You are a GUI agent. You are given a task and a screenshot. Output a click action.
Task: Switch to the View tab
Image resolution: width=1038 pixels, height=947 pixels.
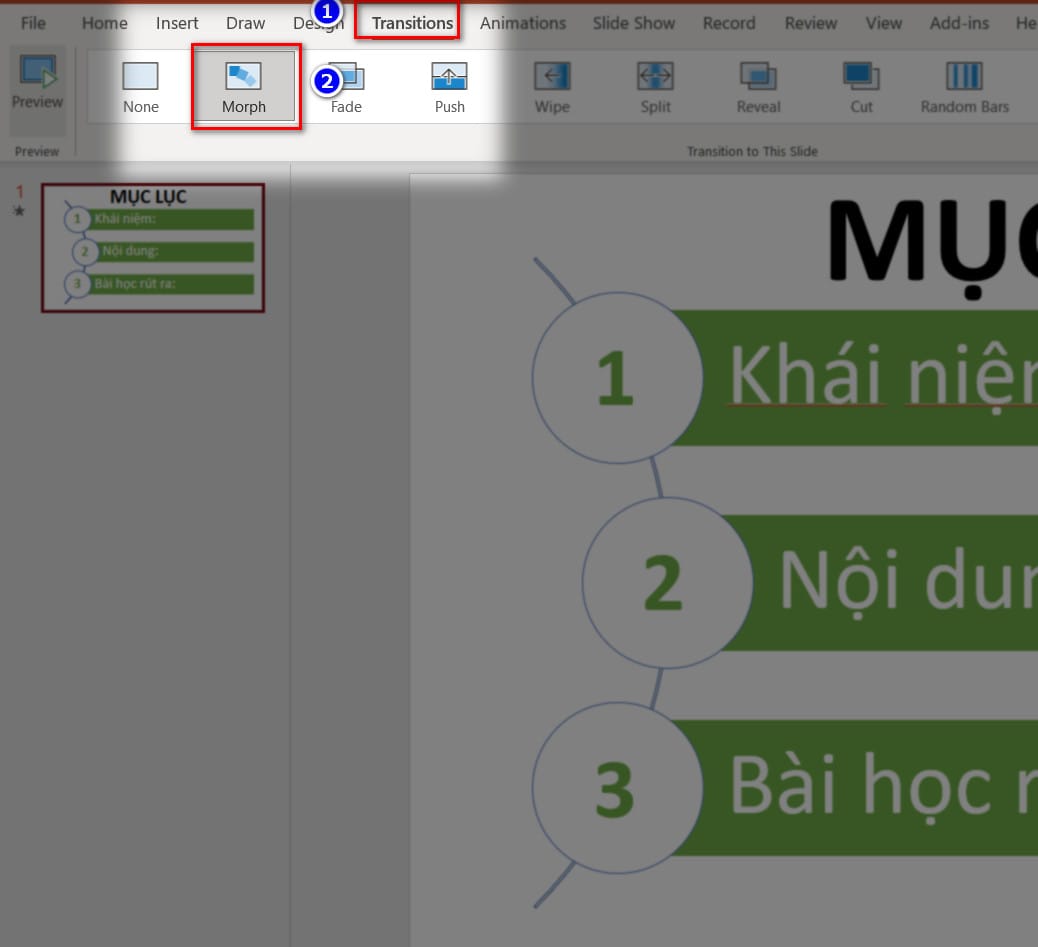click(884, 23)
